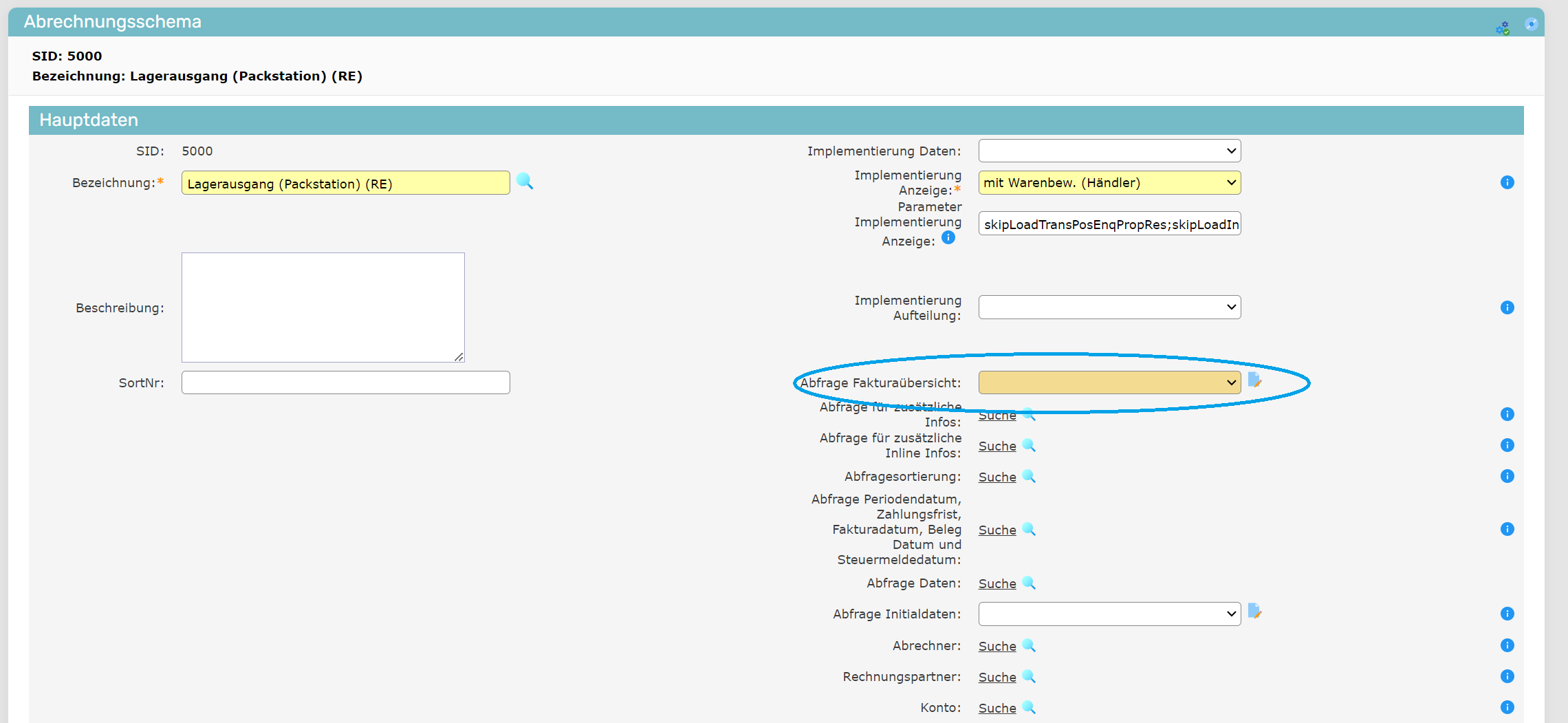Open the Implementierung Aufteilung dropdown

(x=1109, y=307)
